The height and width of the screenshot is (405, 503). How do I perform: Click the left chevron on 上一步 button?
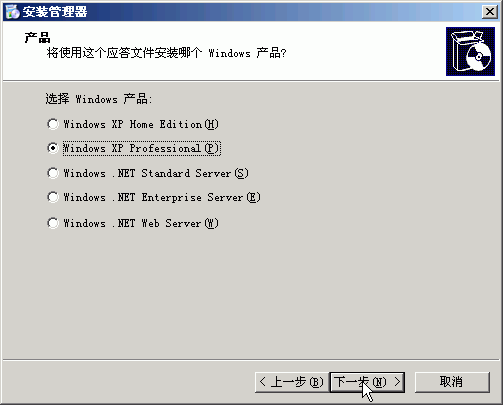click(263, 382)
